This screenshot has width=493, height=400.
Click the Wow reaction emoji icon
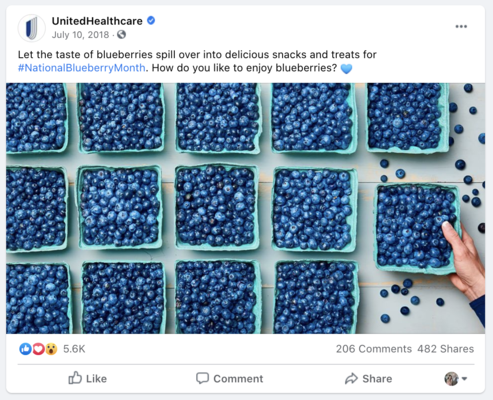tap(51, 349)
